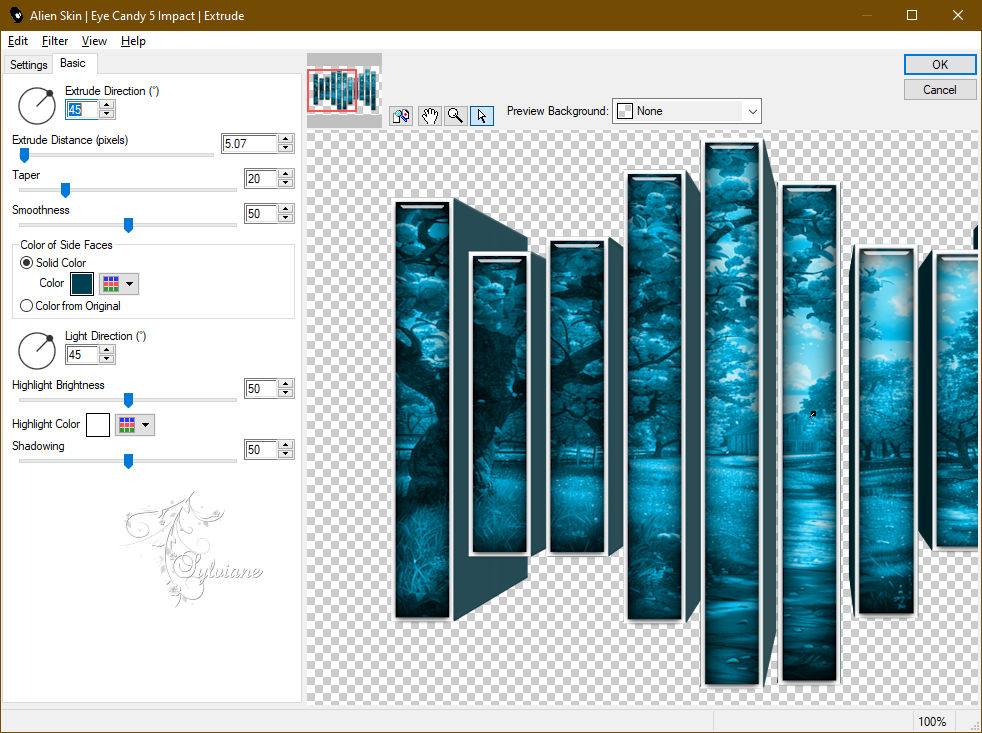Open the Filter menu
The image size is (982, 733).
pos(54,41)
